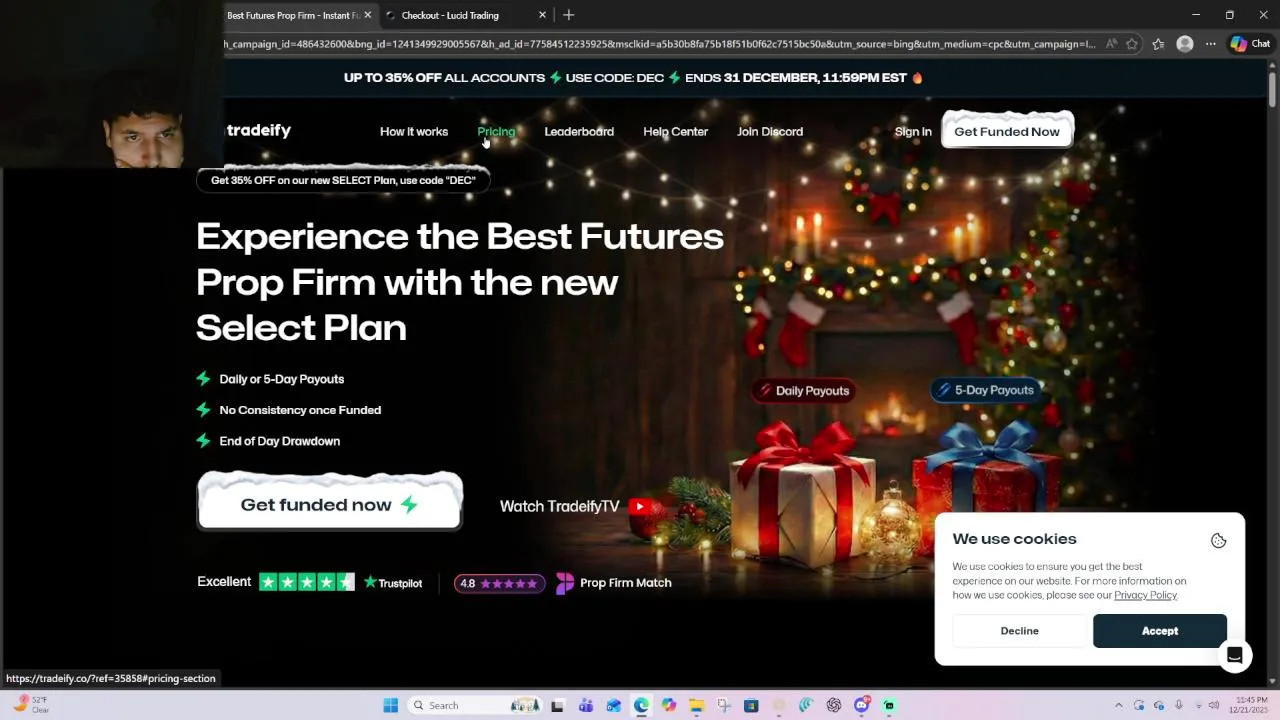The image size is (1280, 720).
Task: Open the Copilot Chat button
Action: point(1250,44)
